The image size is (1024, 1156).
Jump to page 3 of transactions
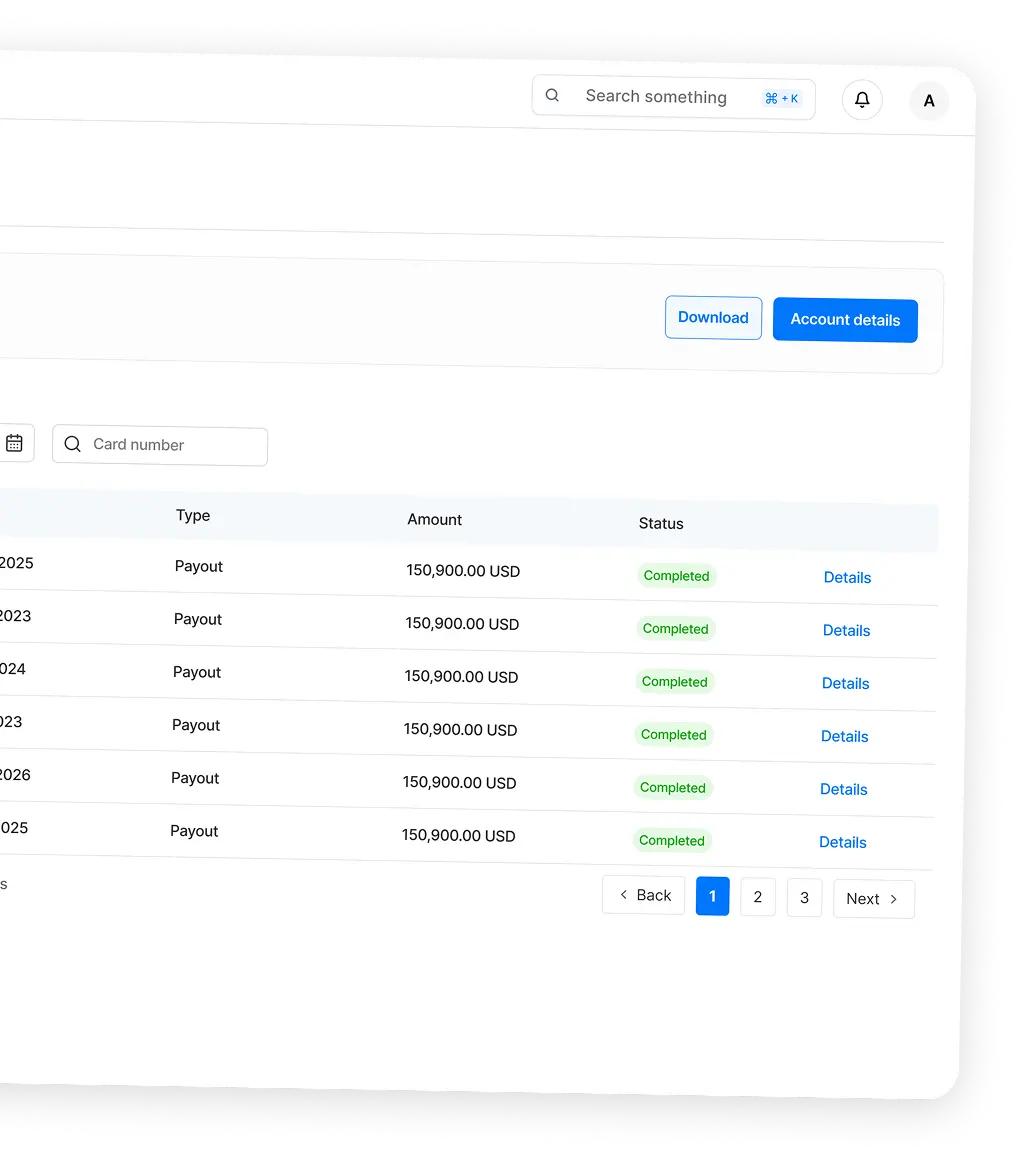pyautogui.click(x=804, y=898)
